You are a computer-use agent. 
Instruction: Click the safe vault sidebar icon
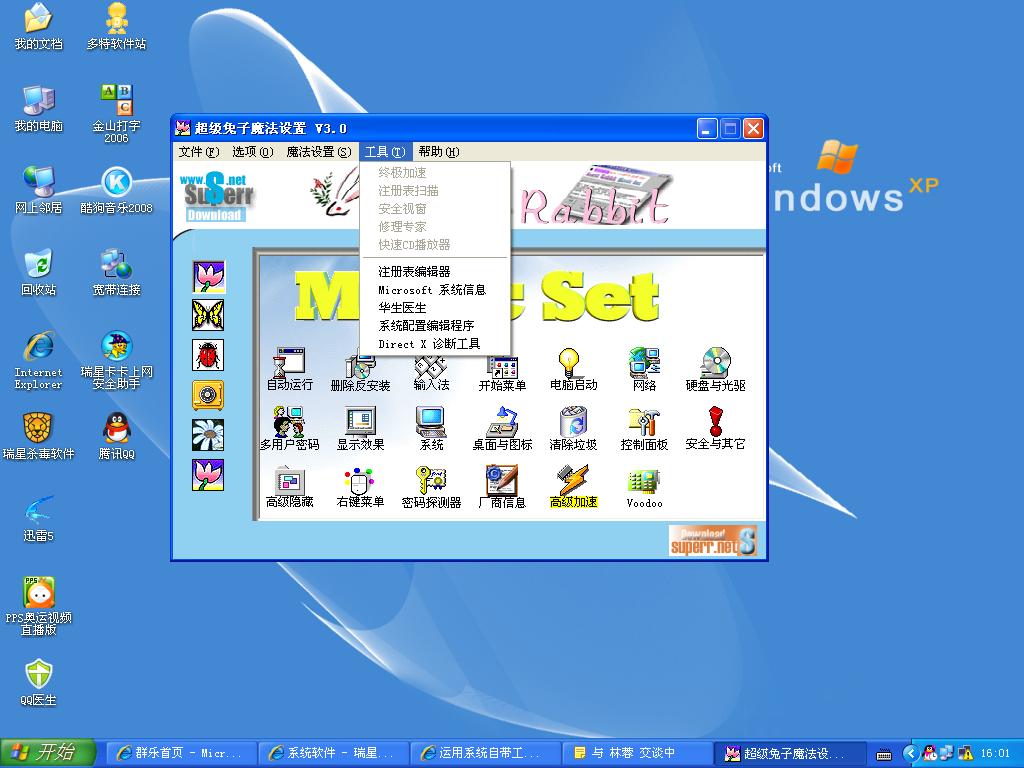[x=208, y=395]
